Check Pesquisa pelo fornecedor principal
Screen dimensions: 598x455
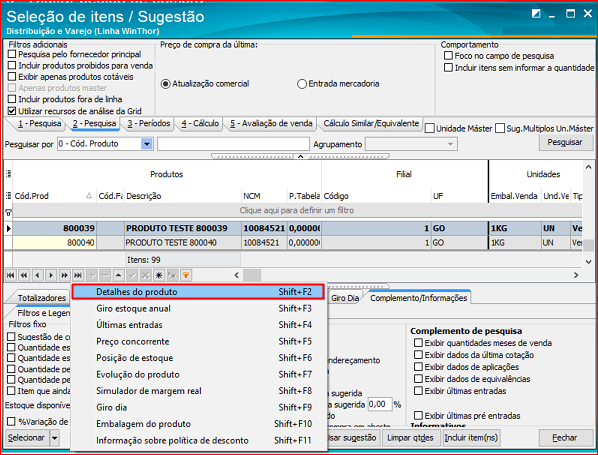12,54
